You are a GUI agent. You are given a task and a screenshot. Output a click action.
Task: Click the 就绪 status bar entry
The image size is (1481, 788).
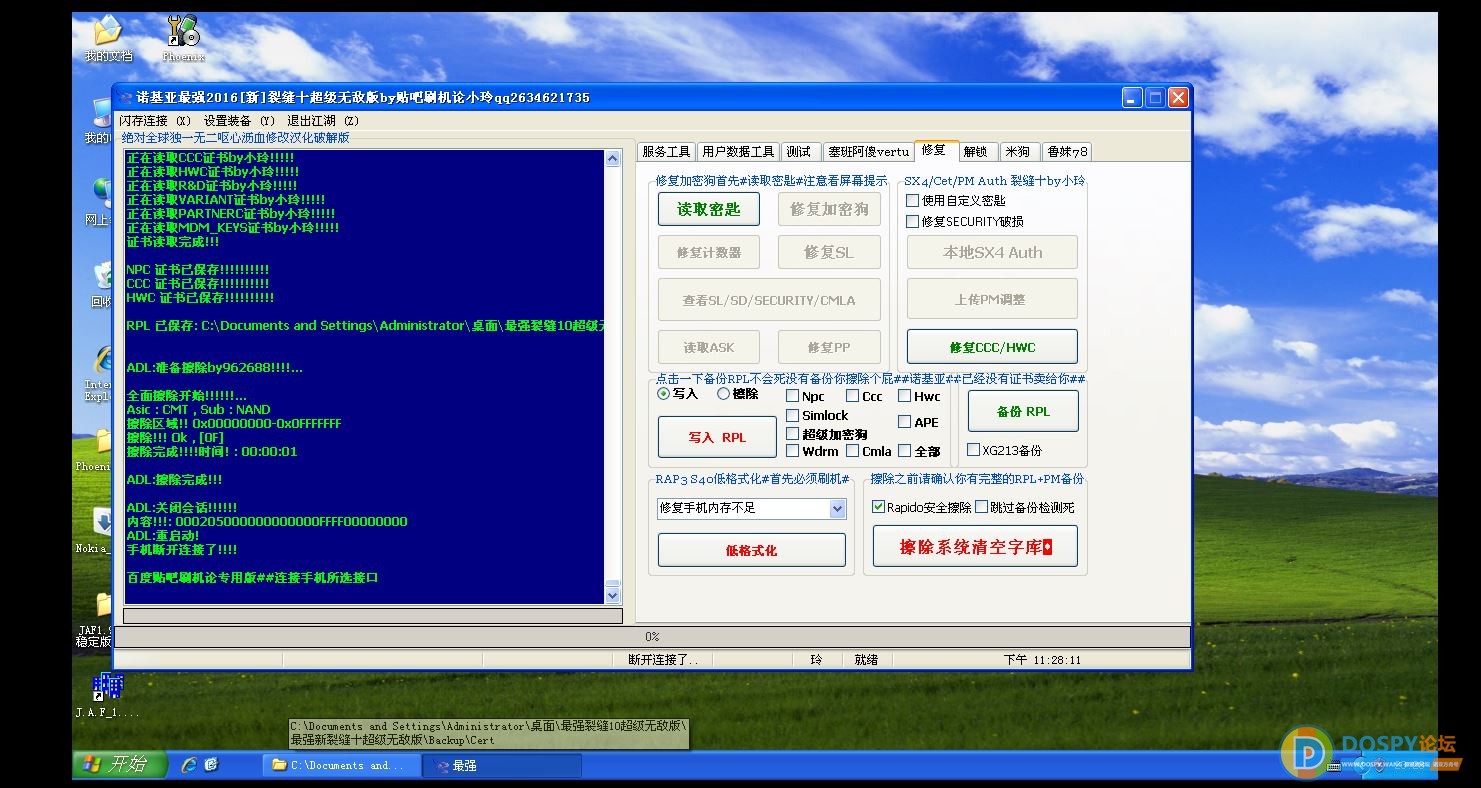866,660
